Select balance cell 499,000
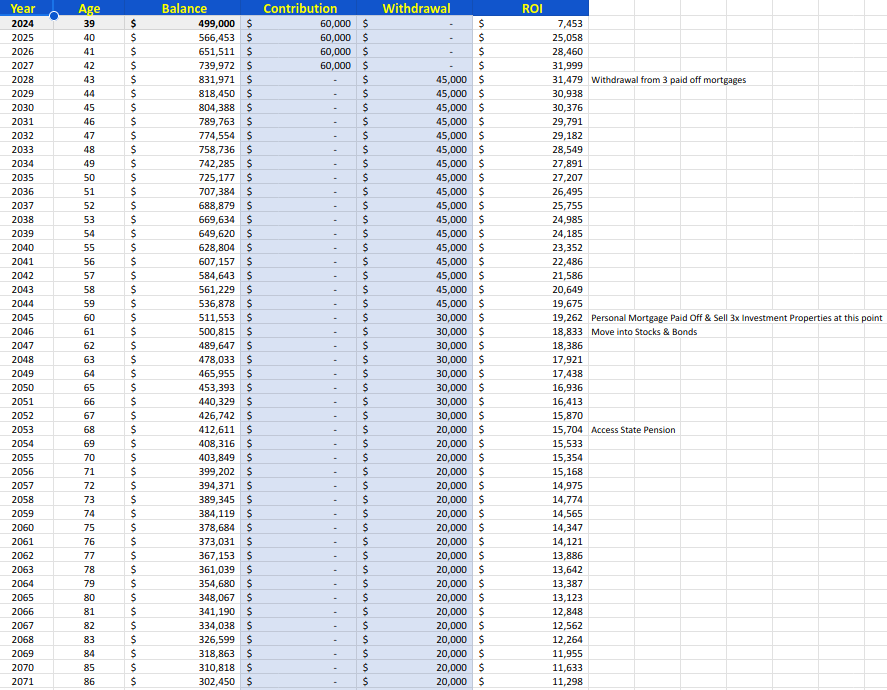 pyautogui.click(x=182, y=23)
